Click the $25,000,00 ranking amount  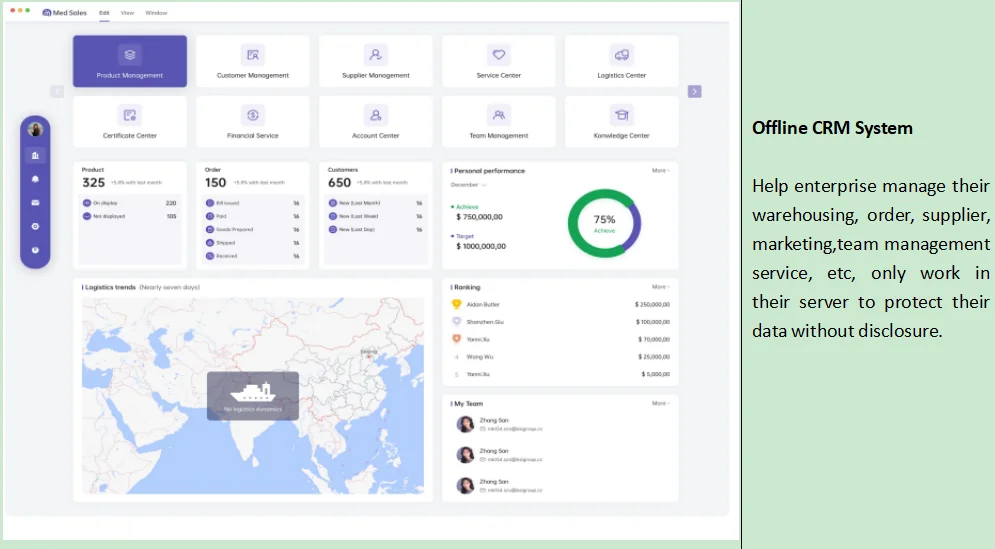654,357
